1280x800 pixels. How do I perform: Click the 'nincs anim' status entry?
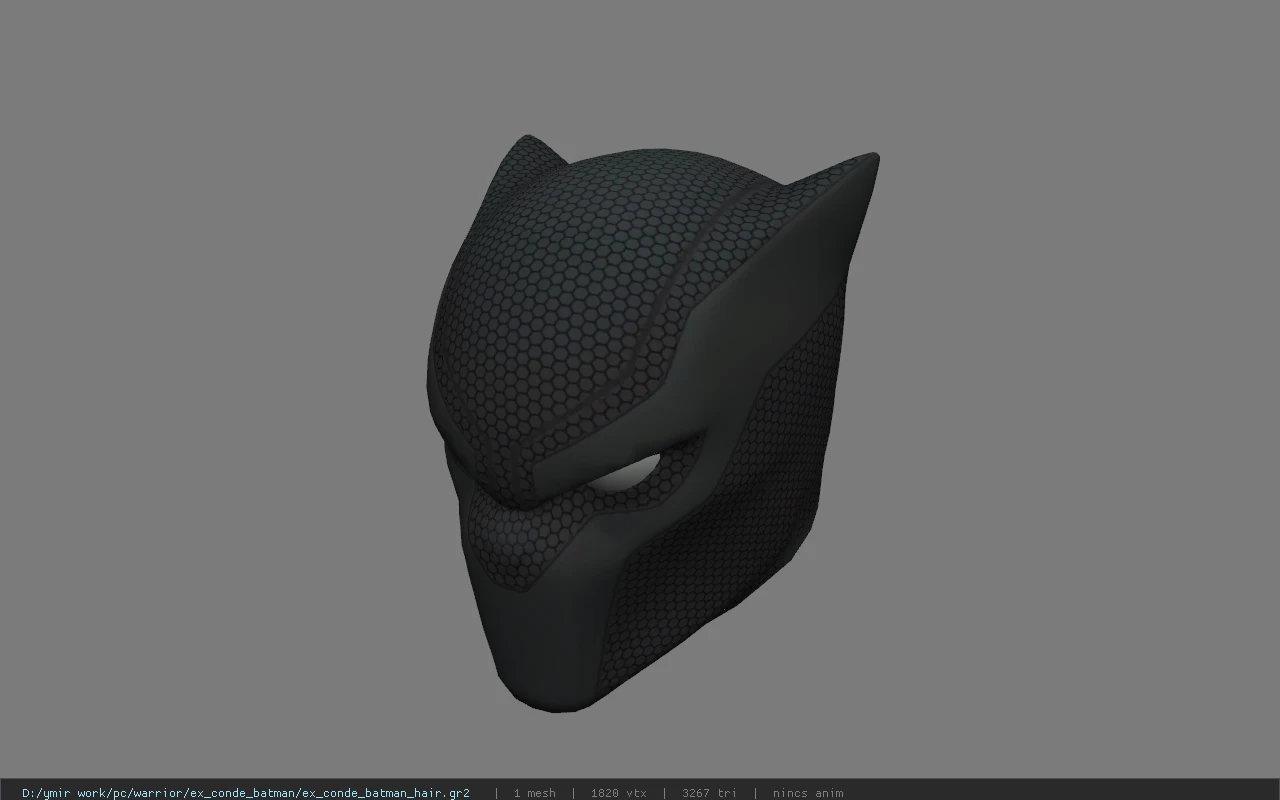click(x=808, y=793)
